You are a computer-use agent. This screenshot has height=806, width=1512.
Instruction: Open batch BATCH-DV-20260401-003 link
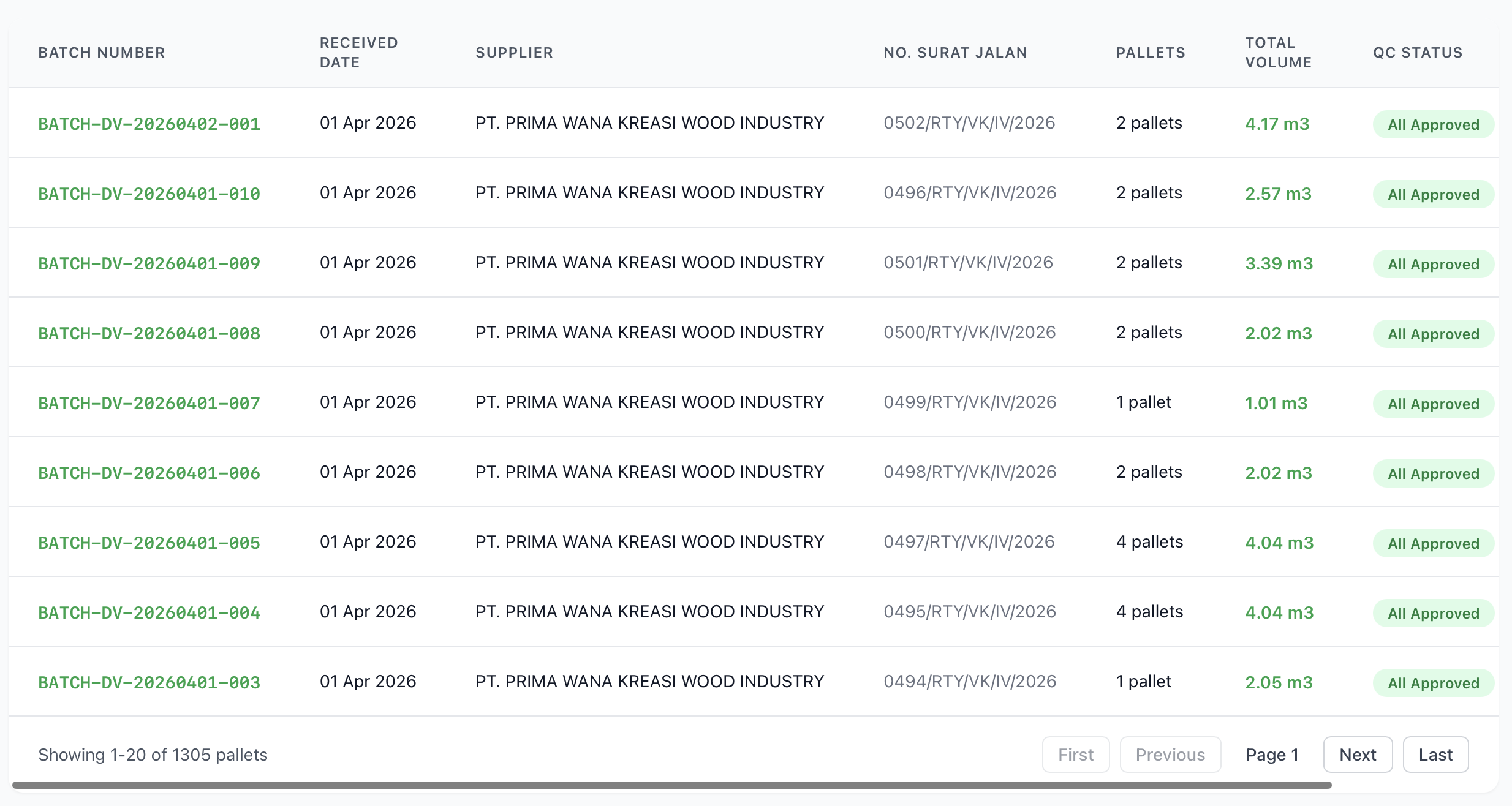[149, 682]
